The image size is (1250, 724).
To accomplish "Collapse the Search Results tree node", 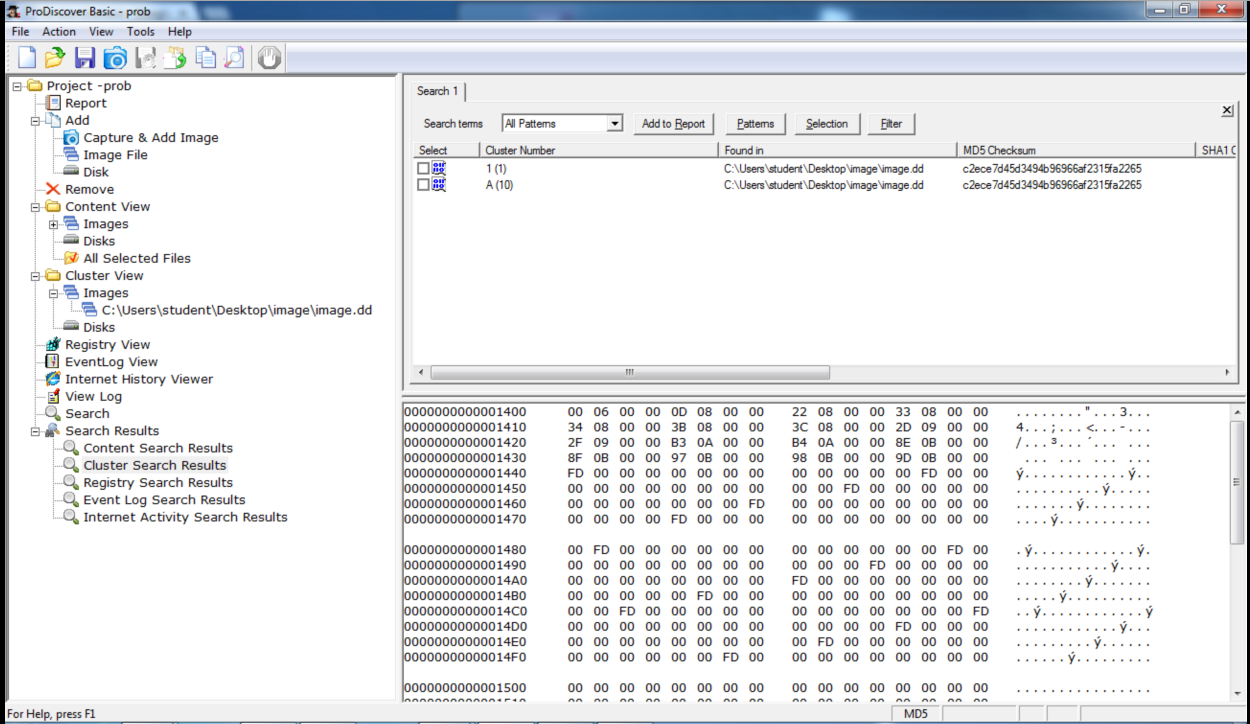I will coord(35,431).
